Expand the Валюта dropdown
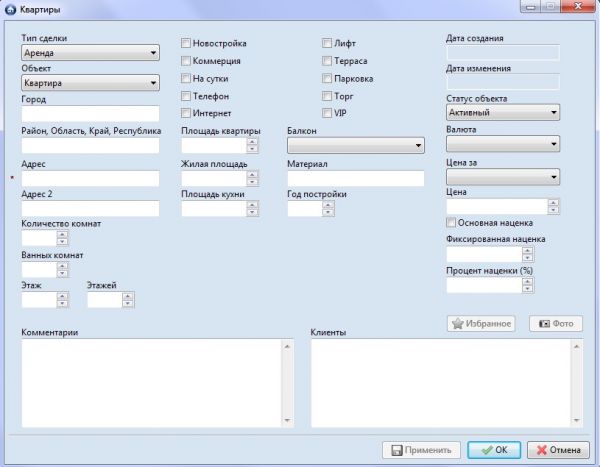600x467 pixels. (x=503, y=144)
